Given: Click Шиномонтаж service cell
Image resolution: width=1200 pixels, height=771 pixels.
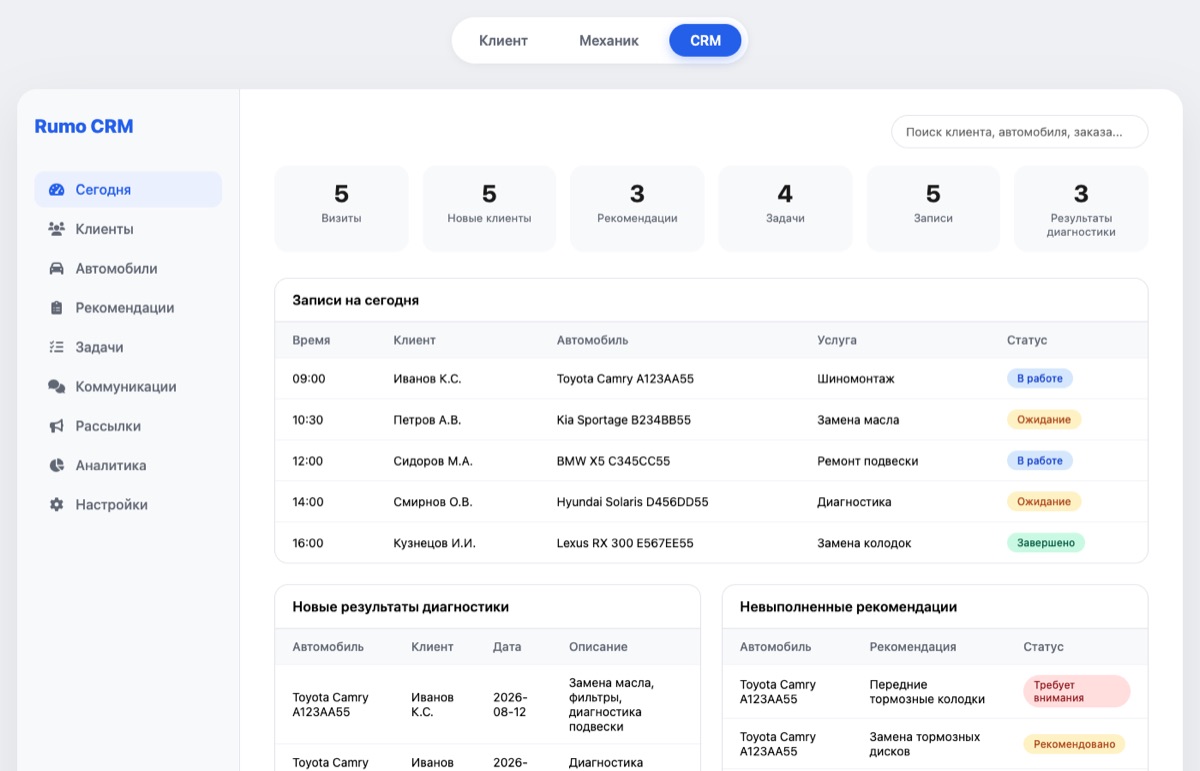Looking at the screenshot, I should 856,379.
